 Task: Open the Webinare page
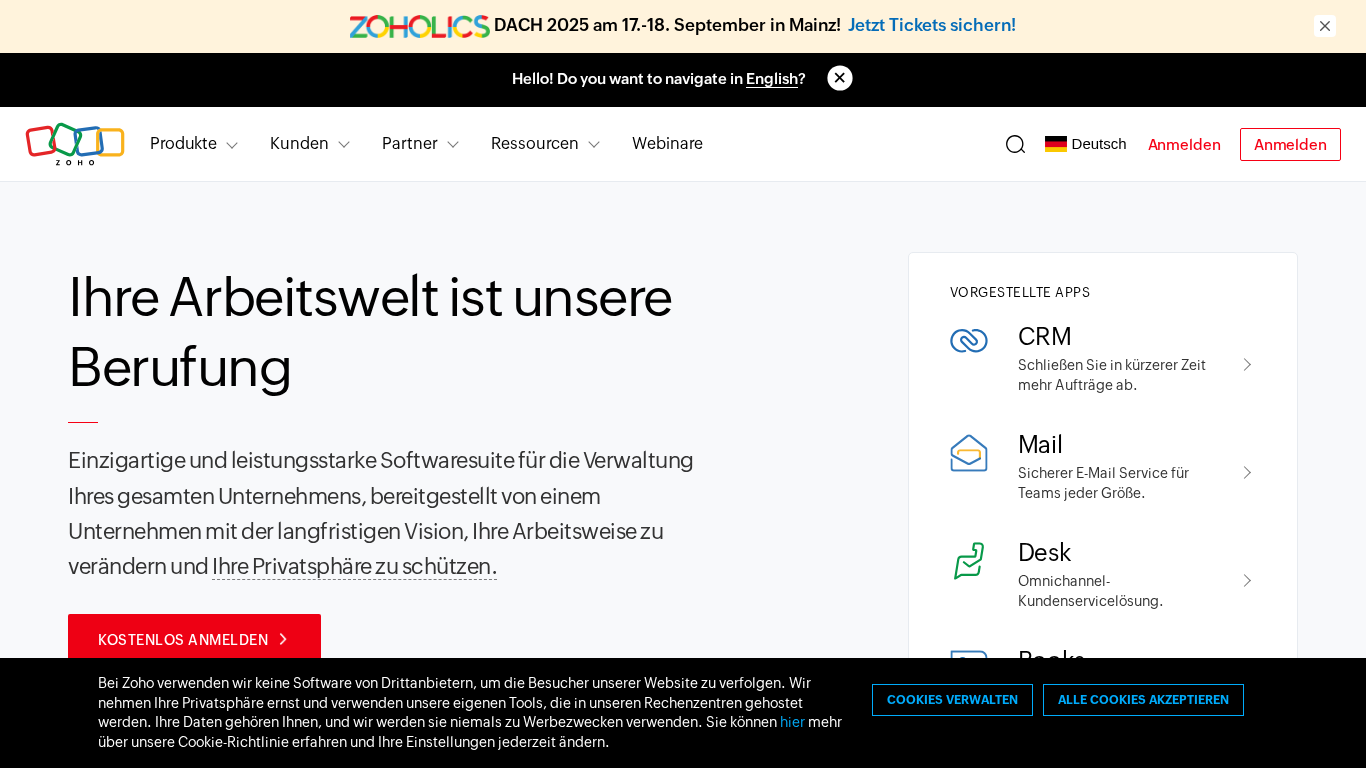(667, 144)
